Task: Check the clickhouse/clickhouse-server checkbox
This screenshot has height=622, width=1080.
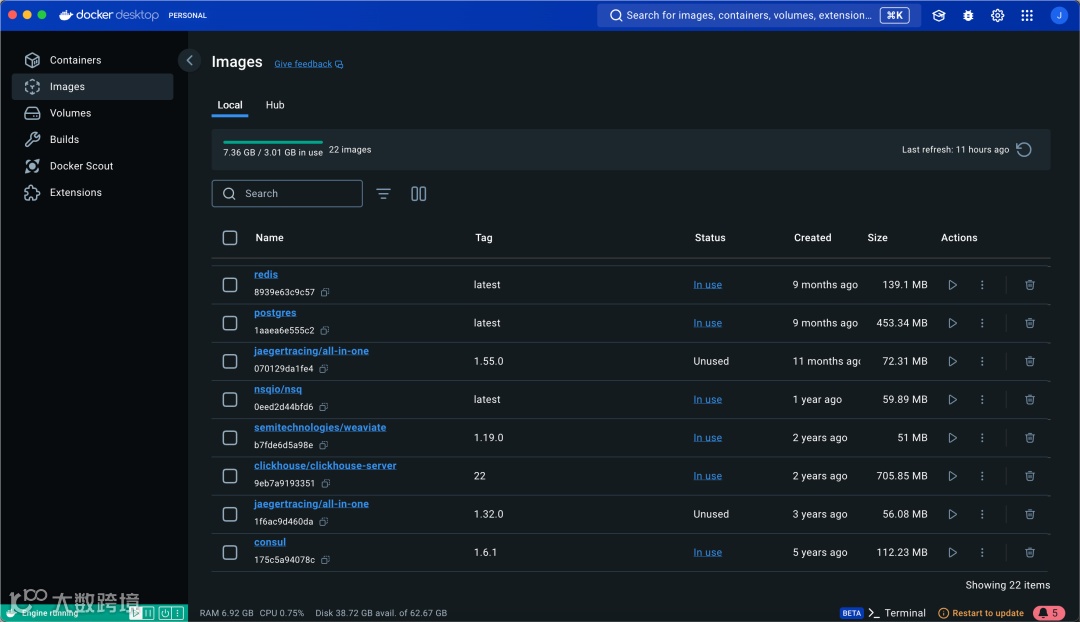Action: pyautogui.click(x=230, y=476)
